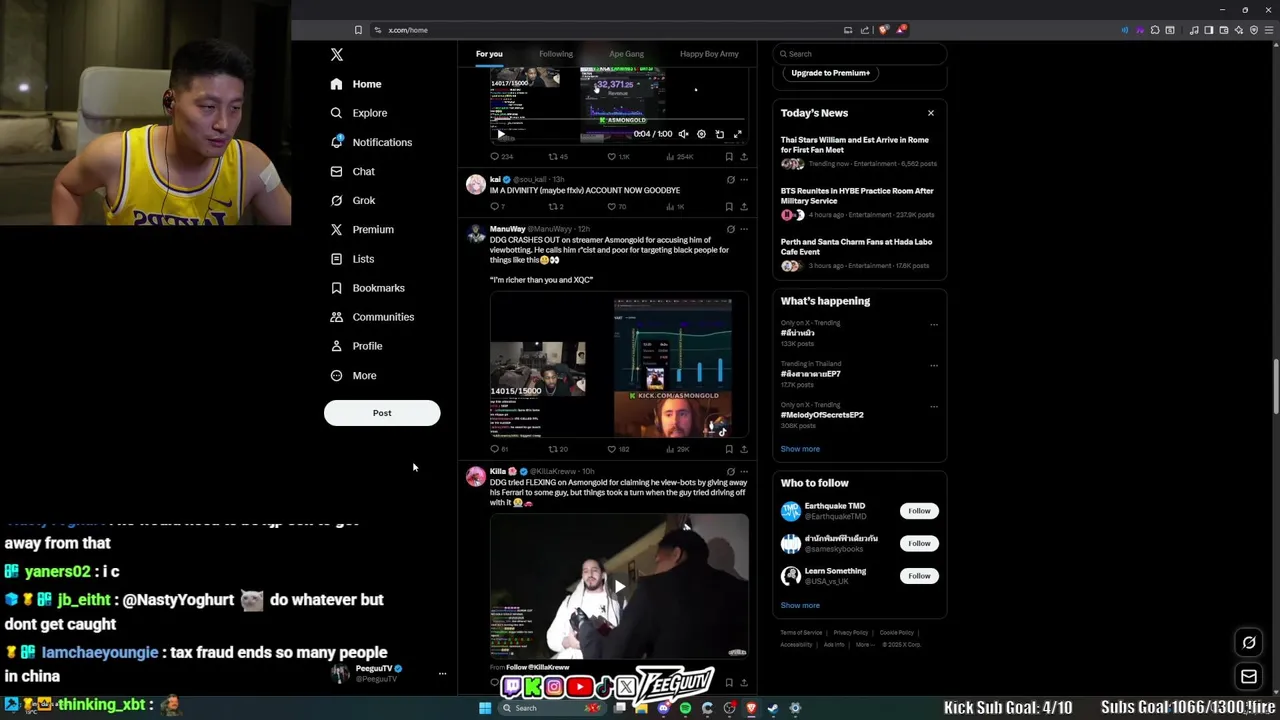Open Bookmarks in the sidebar
Viewport: 1280px width, 720px height.
coord(367,288)
